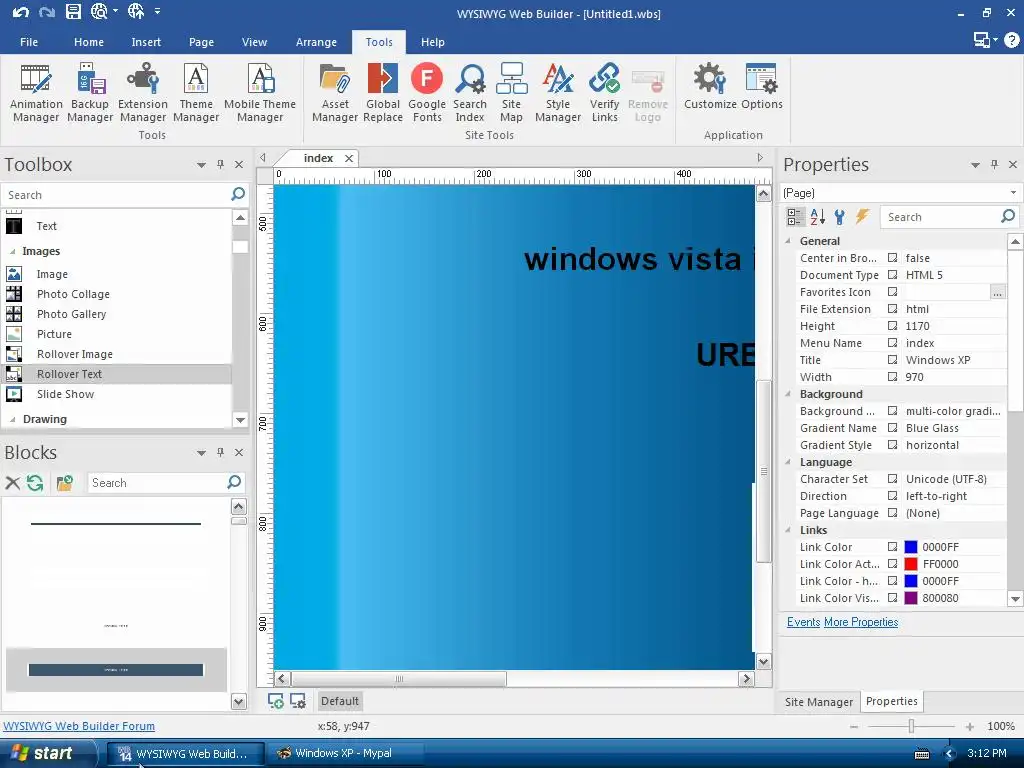This screenshot has height=768, width=1024.
Task: Switch Properties to categorized view
Action: click(795, 217)
